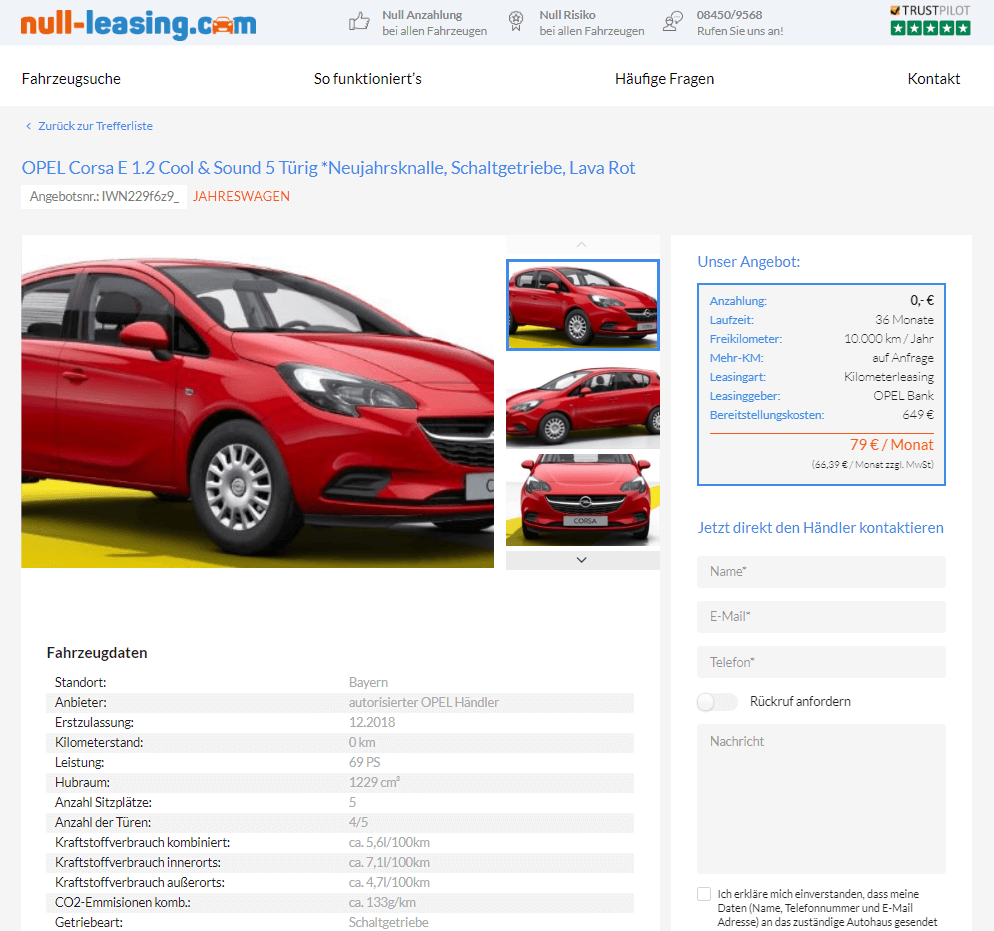
Task: Click the phone number 08450/9568
Action: tap(730, 15)
